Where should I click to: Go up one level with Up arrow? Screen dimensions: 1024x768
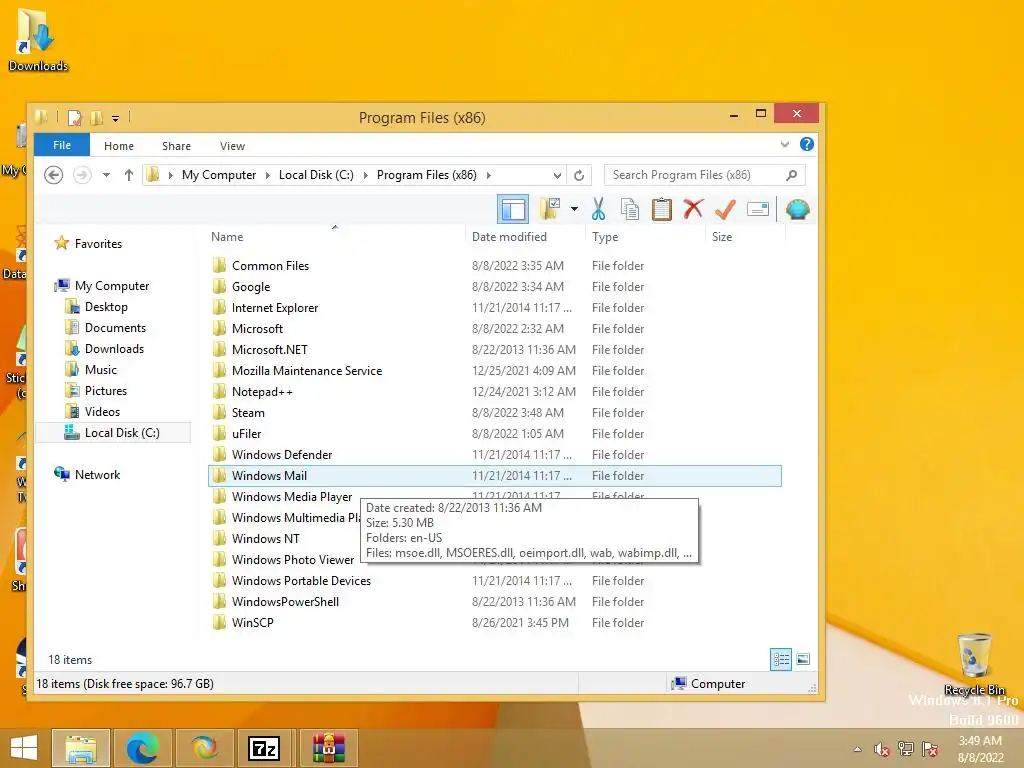click(129, 175)
